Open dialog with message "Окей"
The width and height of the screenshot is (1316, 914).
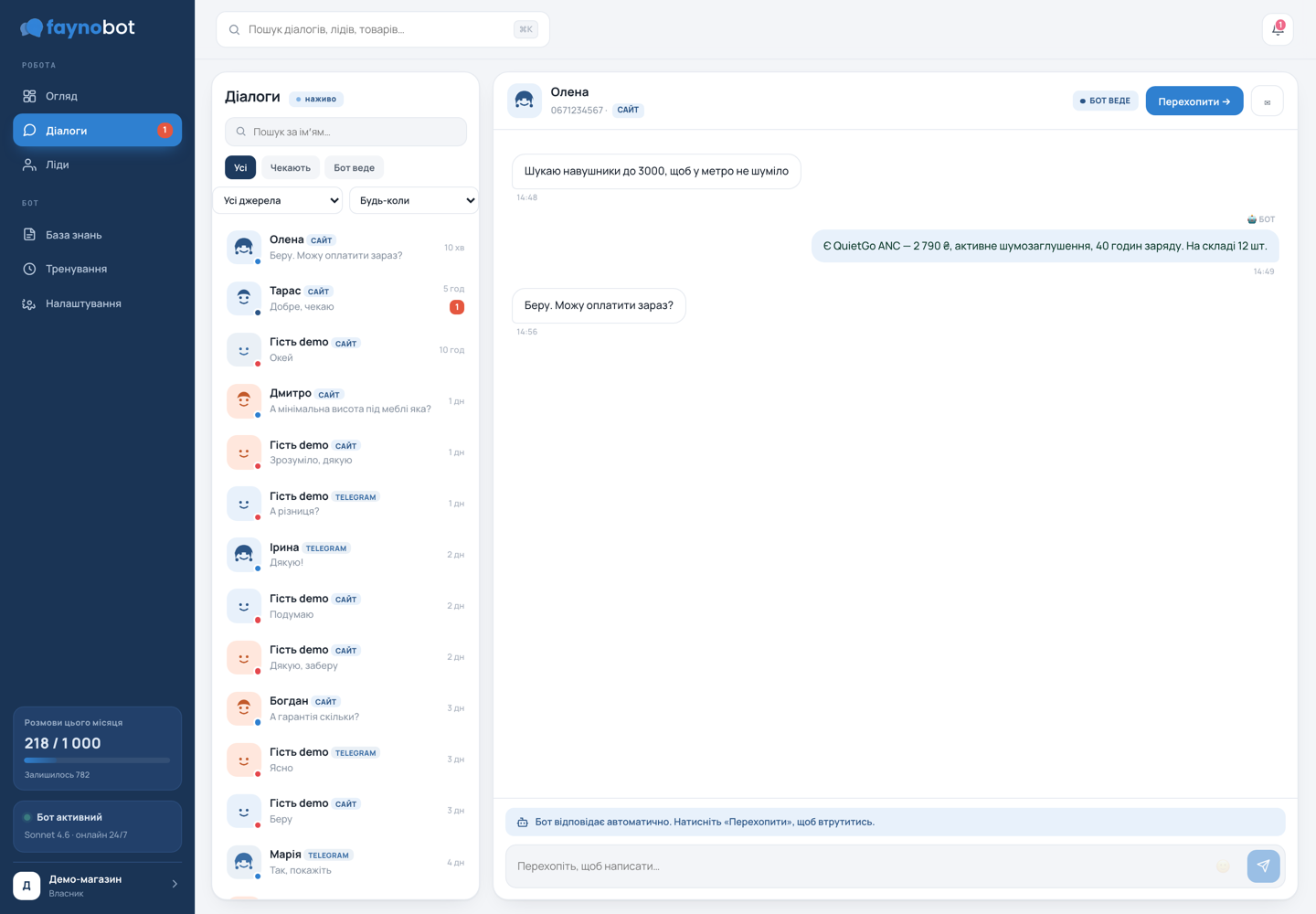pos(345,350)
